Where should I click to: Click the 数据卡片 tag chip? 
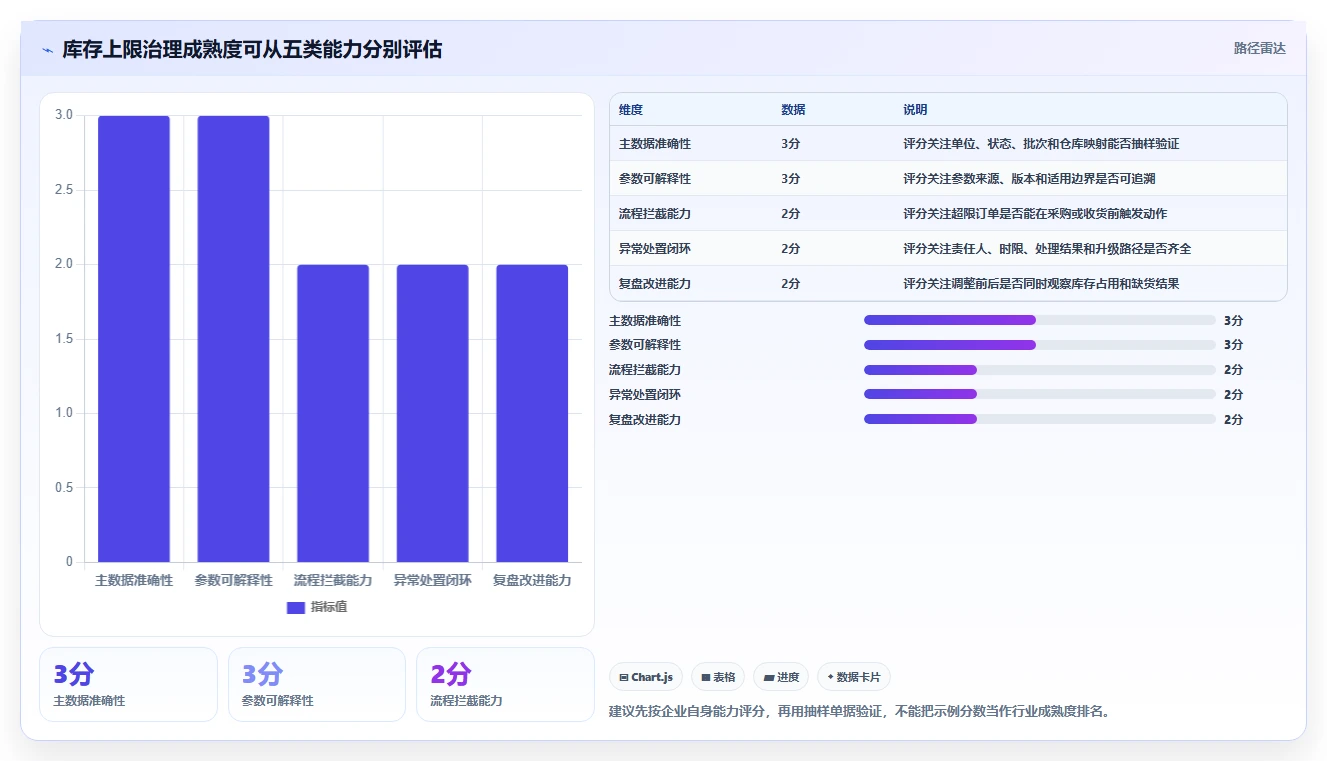point(854,677)
